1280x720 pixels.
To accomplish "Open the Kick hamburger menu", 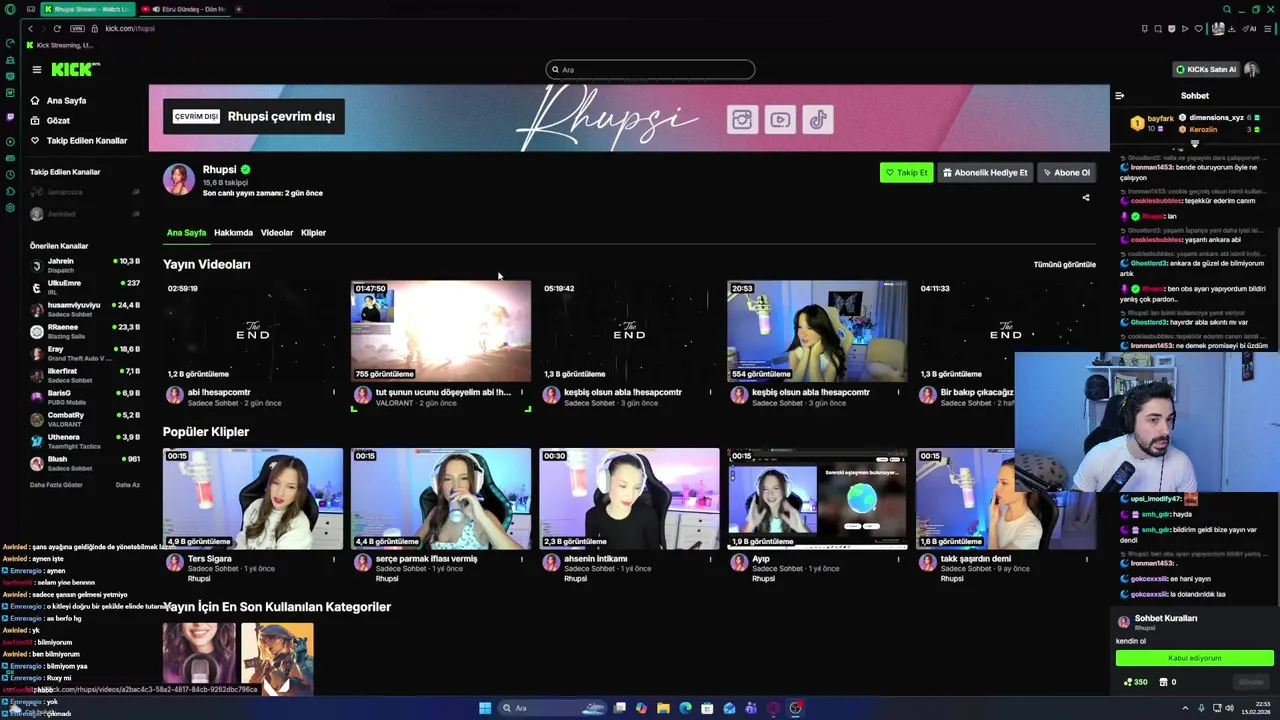I will tap(36, 70).
